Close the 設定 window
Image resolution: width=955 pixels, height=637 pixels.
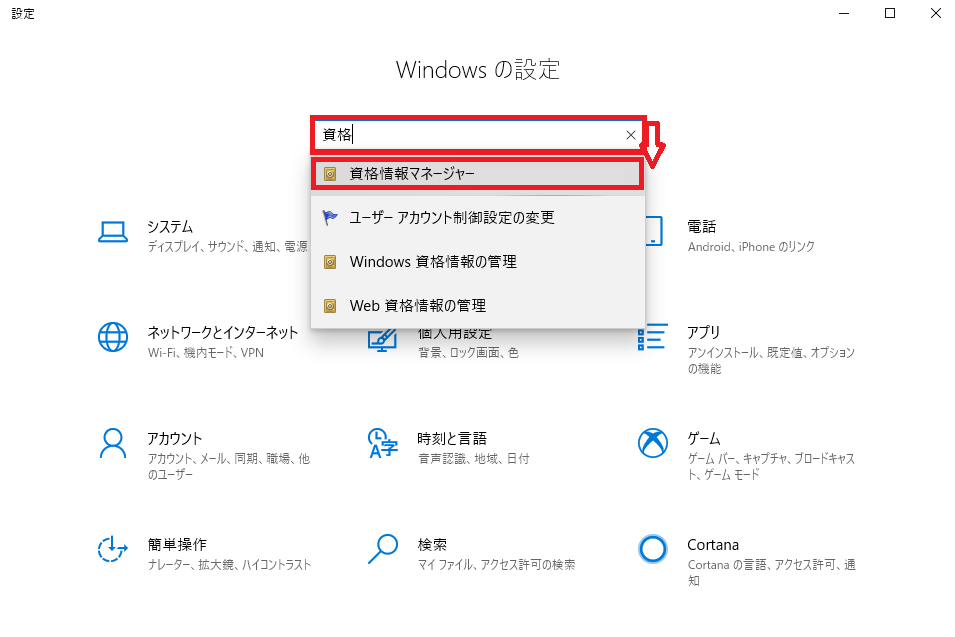[x=936, y=13]
